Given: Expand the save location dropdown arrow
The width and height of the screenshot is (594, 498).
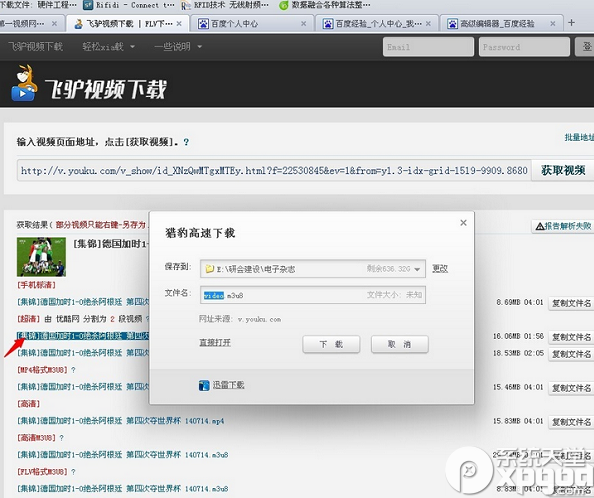Looking at the screenshot, I should pos(417,269).
